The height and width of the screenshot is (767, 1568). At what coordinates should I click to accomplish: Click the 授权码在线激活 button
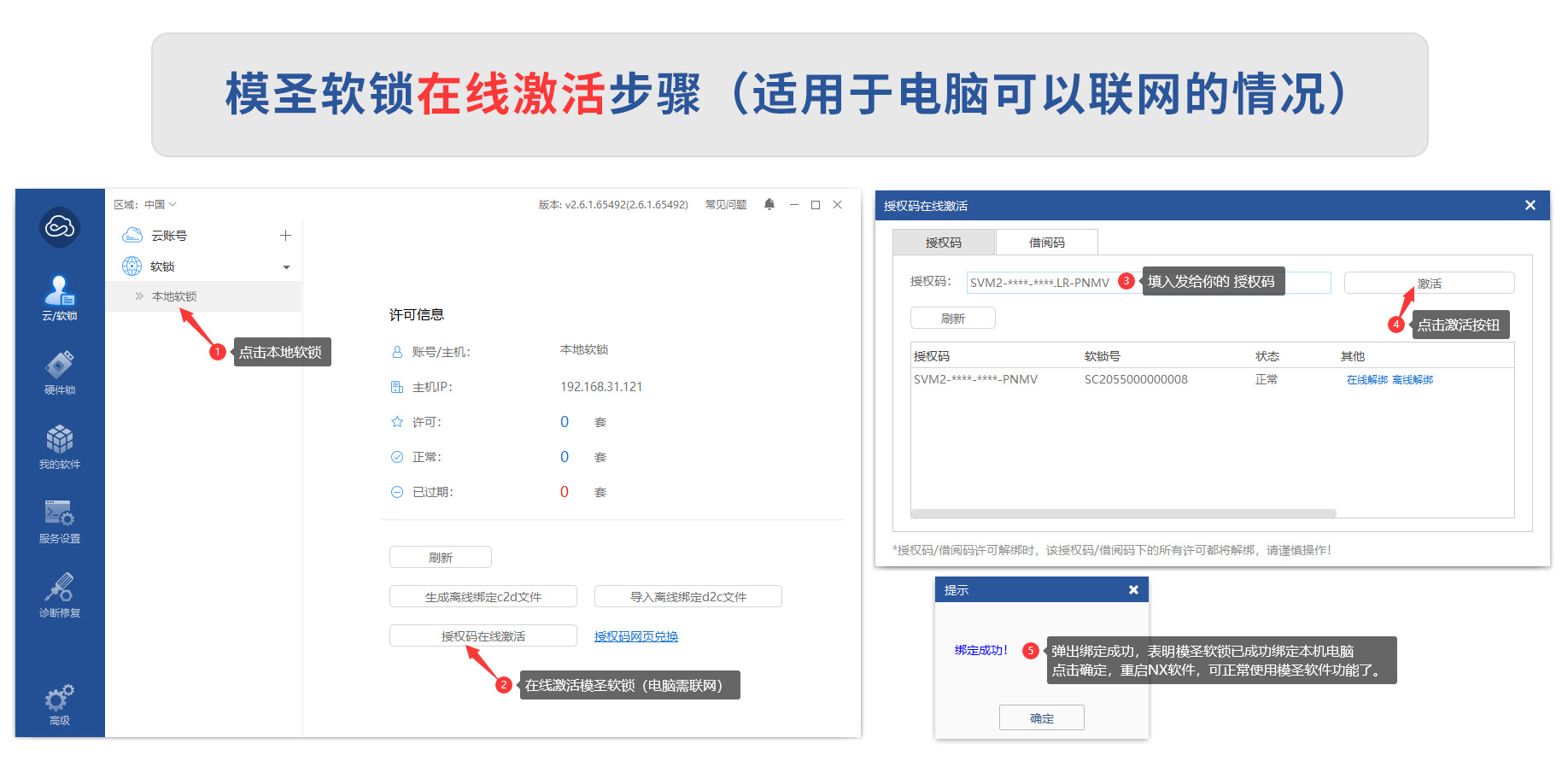click(x=483, y=636)
